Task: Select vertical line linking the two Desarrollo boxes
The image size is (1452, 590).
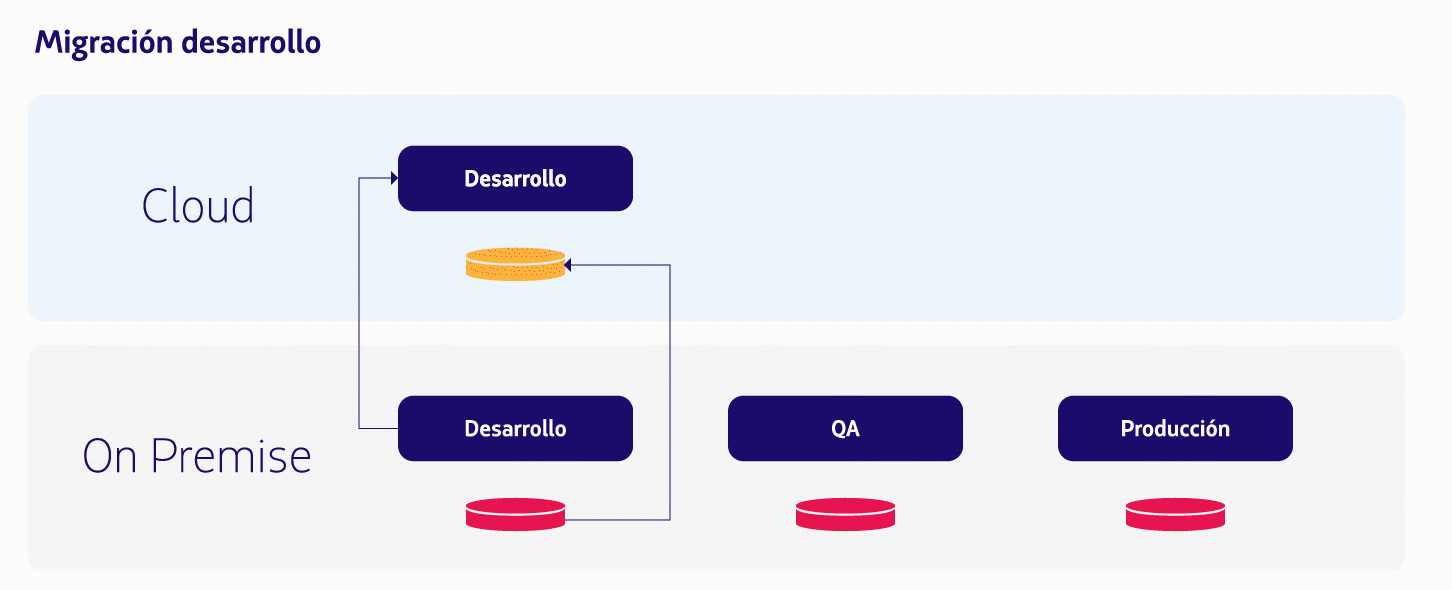Action: [358, 300]
